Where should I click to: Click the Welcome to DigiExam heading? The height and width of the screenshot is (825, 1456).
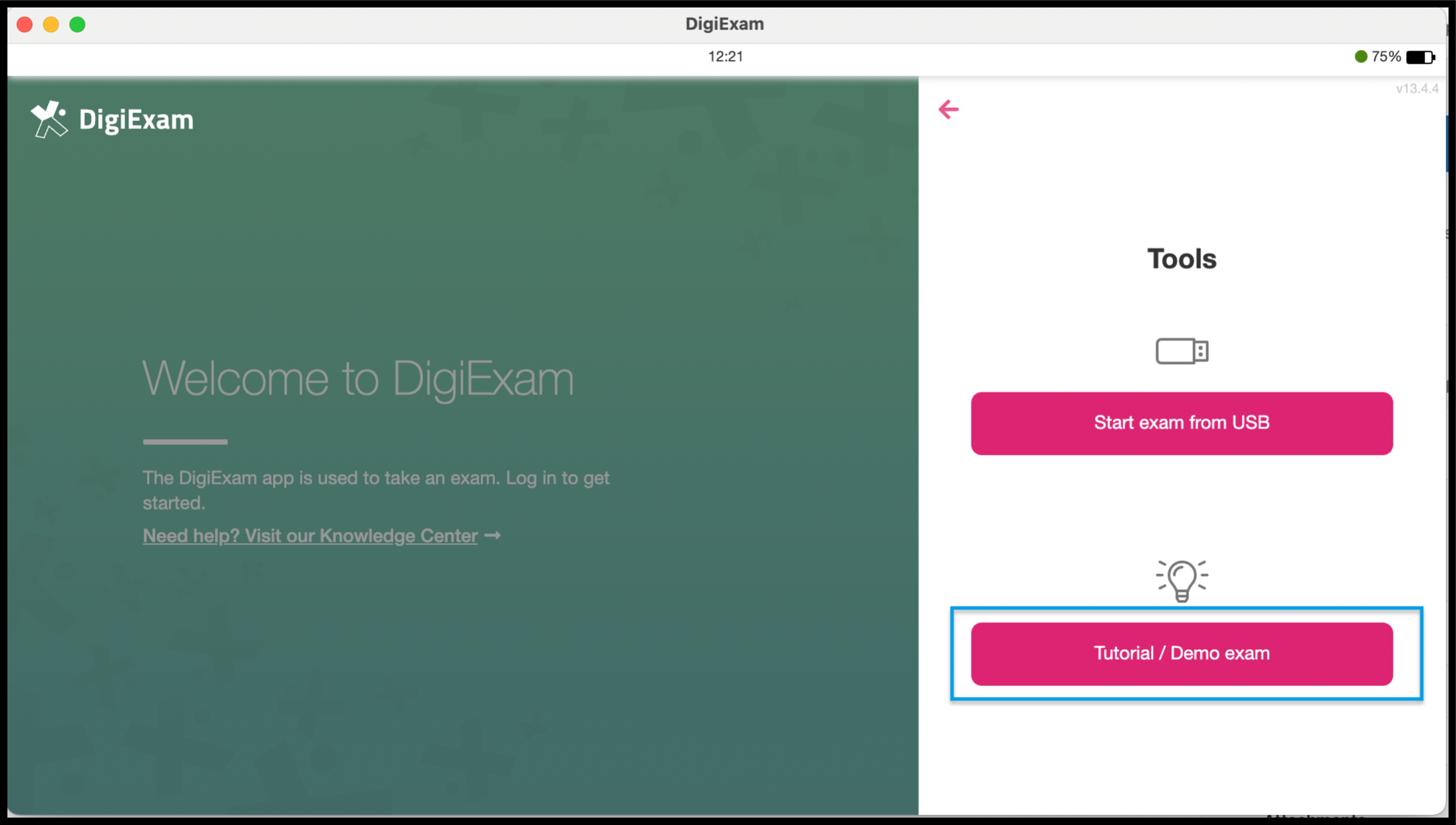pyautogui.click(x=358, y=379)
